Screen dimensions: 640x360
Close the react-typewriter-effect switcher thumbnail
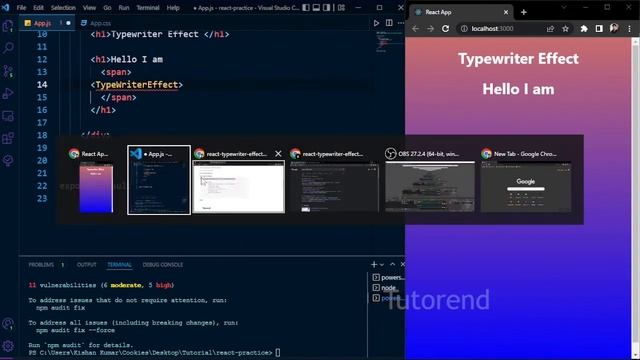click(x=278, y=153)
